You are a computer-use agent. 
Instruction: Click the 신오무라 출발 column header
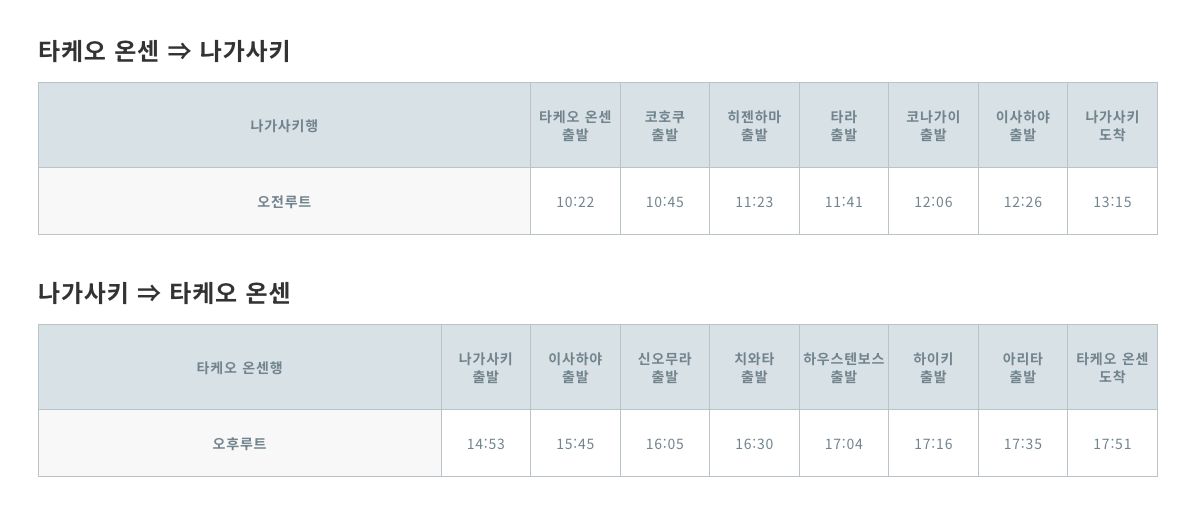(x=665, y=367)
